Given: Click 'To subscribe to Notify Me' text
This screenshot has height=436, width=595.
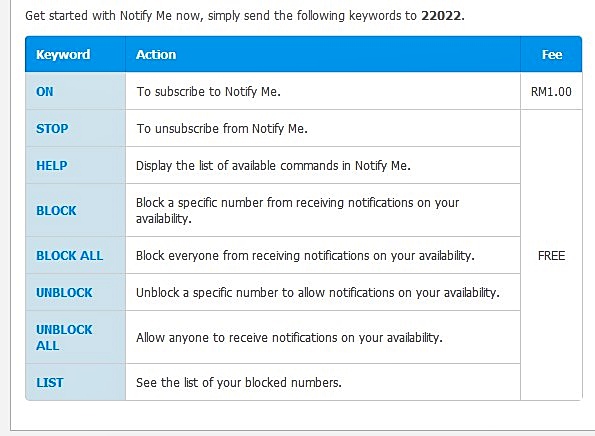Looking at the screenshot, I should pos(208,92).
